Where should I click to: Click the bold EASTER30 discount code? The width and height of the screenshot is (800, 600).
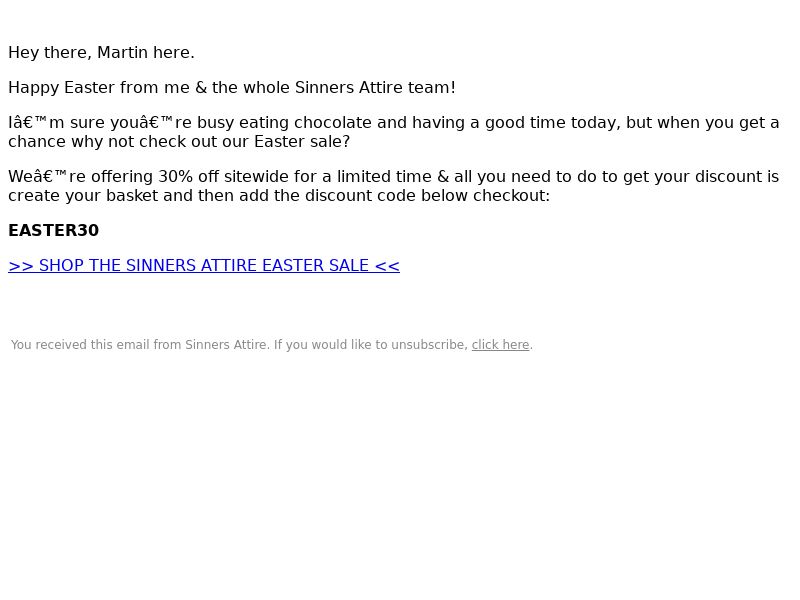coord(54,231)
